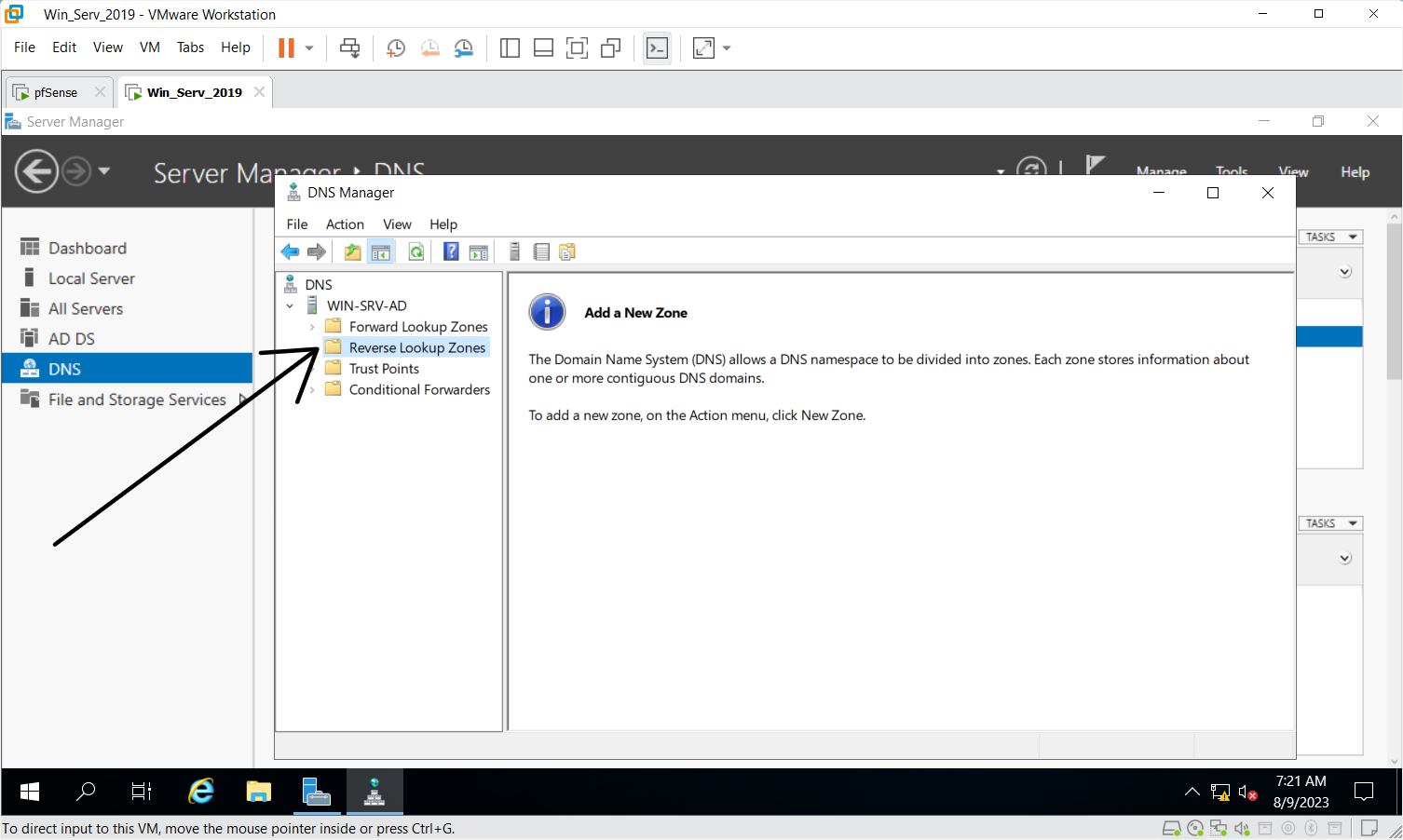Click the network warning icon in system tray
This screenshot has width=1403, height=840.
(x=1220, y=793)
